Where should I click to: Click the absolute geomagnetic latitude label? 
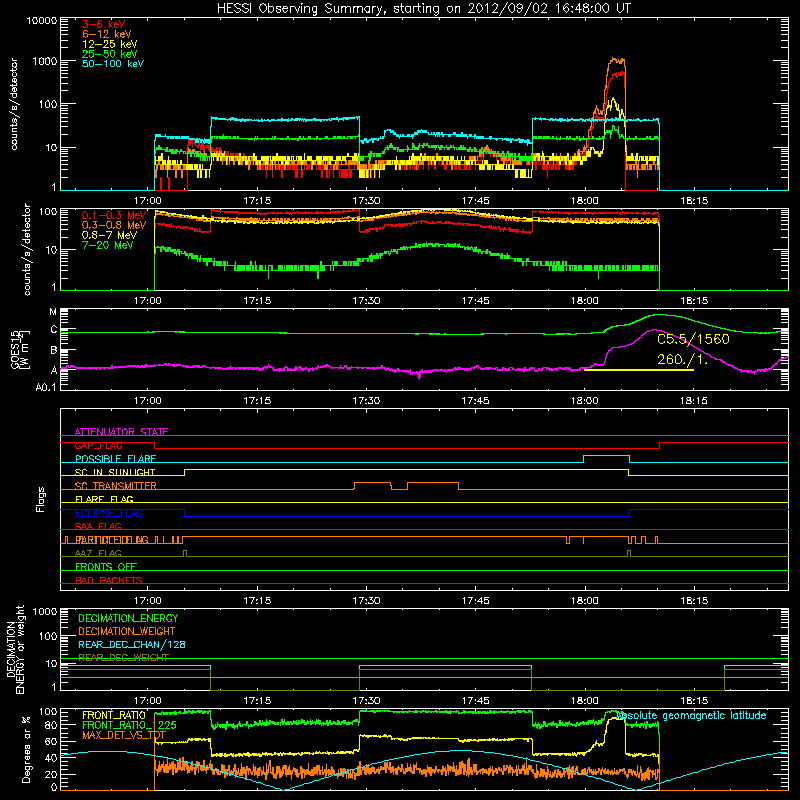(691, 715)
